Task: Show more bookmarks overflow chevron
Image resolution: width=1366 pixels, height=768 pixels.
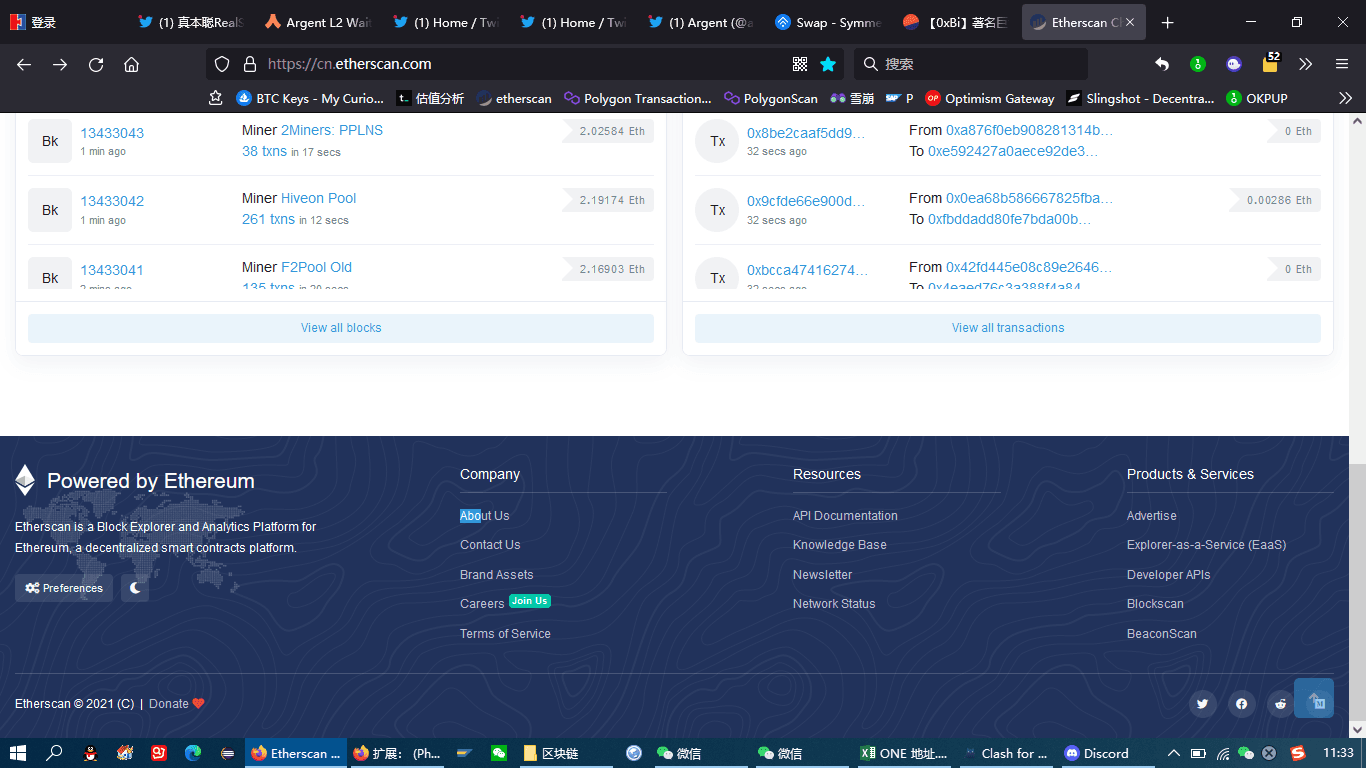Action: [x=1346, y=98]
